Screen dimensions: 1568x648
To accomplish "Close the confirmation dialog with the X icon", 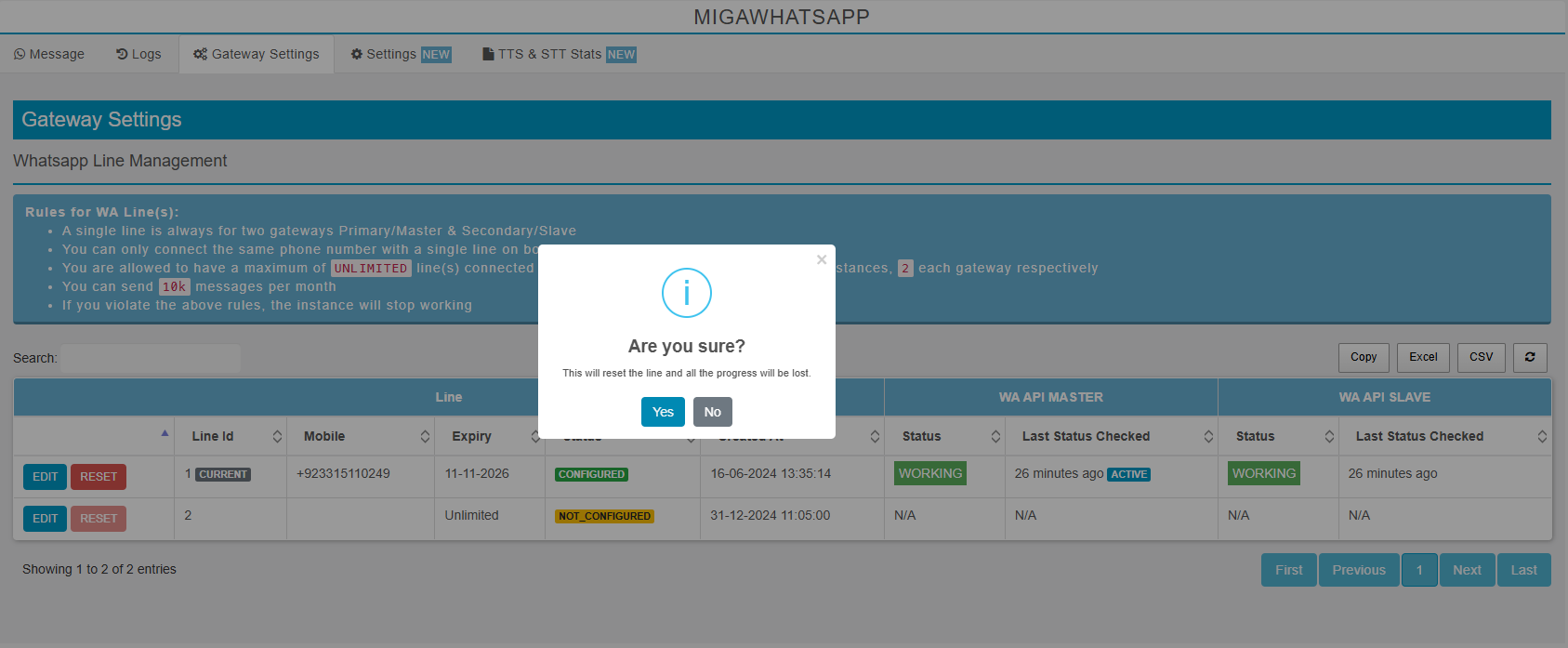I will point(822,259).
